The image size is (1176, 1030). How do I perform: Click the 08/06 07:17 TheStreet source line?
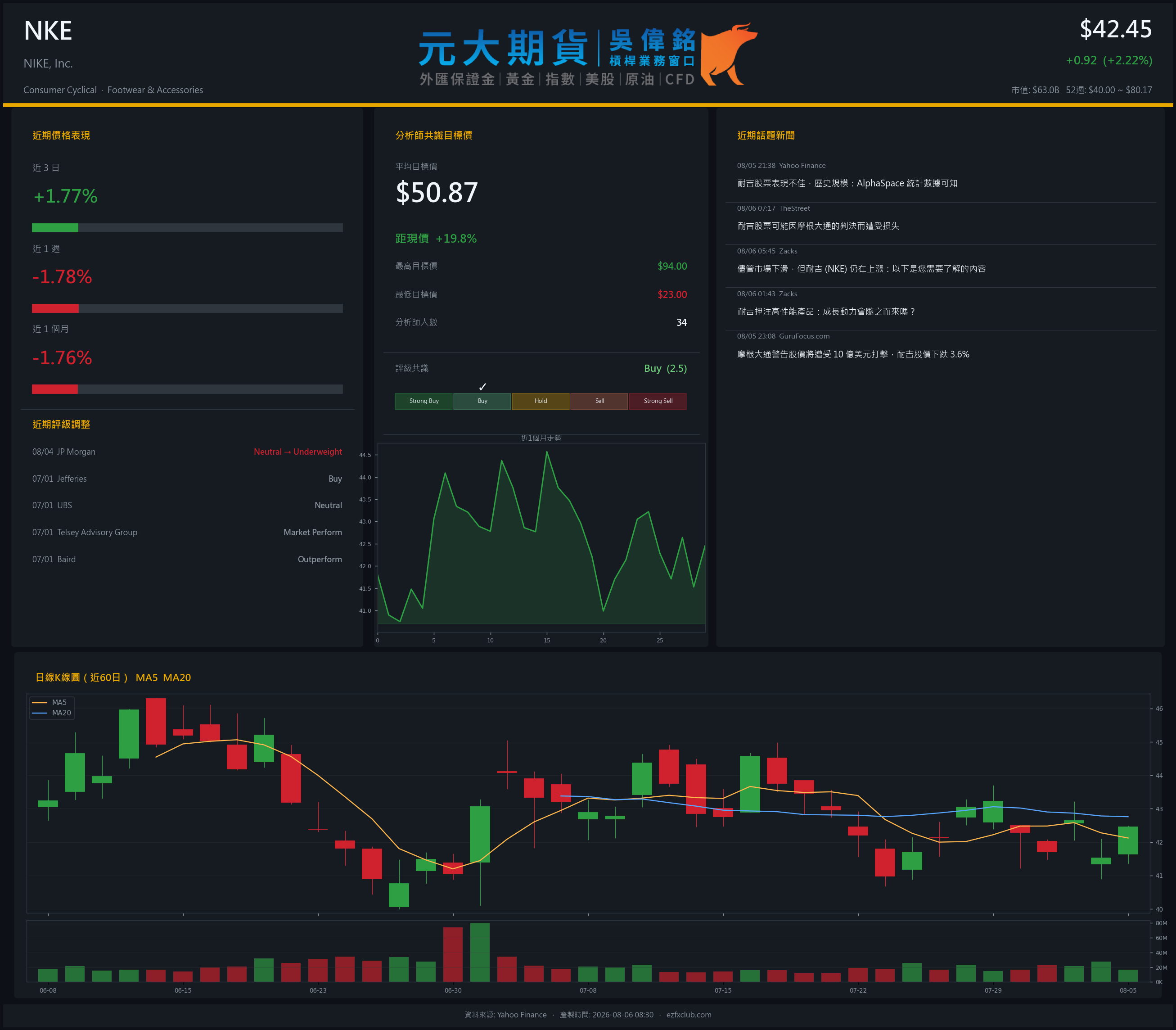pos(773,208)
